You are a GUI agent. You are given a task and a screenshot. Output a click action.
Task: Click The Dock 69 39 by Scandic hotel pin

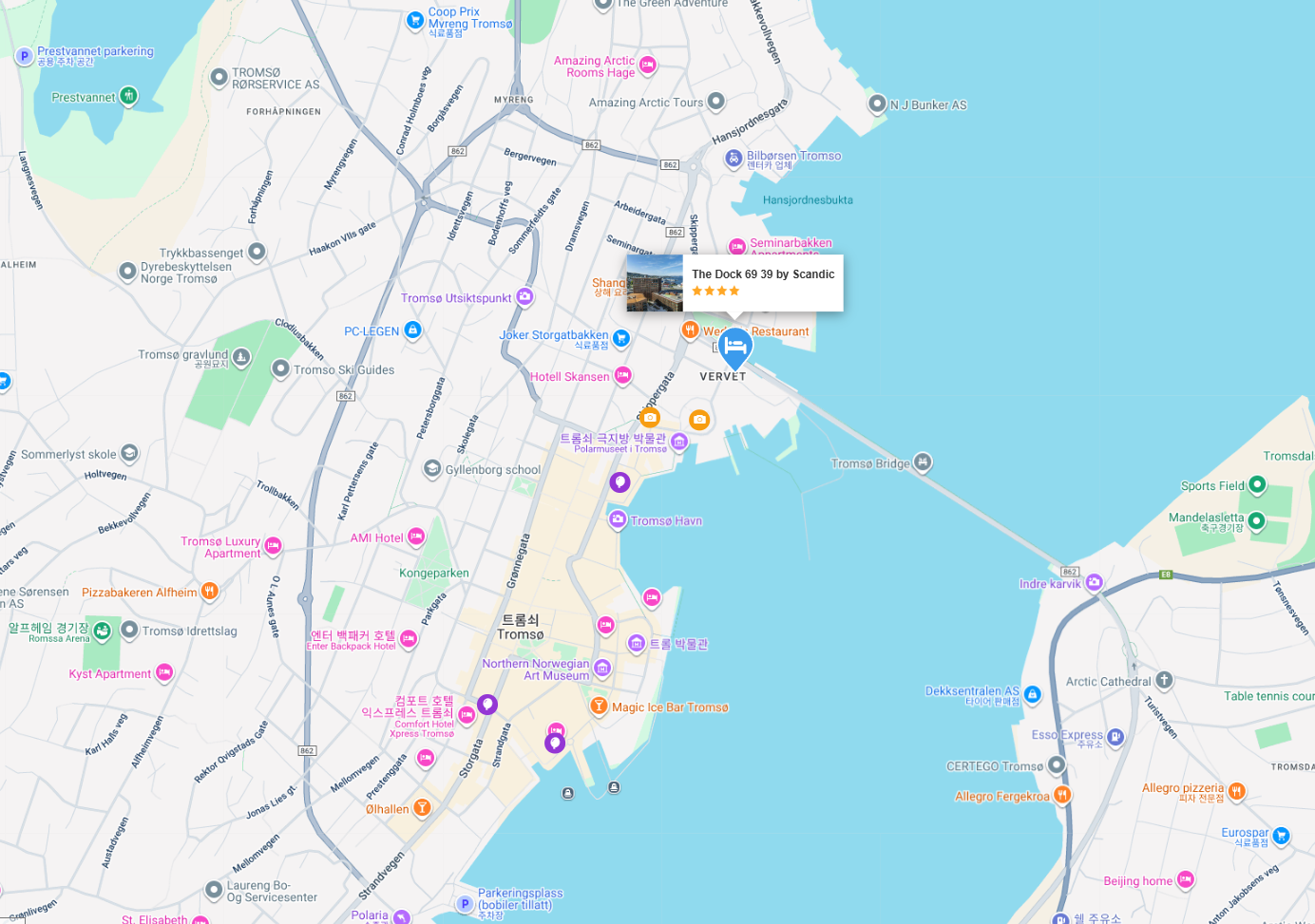point(734,349)
